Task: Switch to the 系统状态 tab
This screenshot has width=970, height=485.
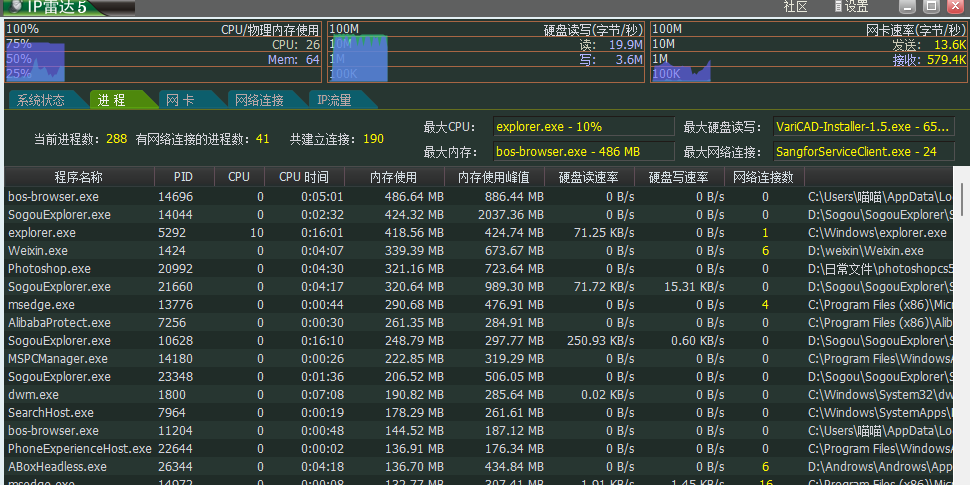Action: (x=41, y=100)
